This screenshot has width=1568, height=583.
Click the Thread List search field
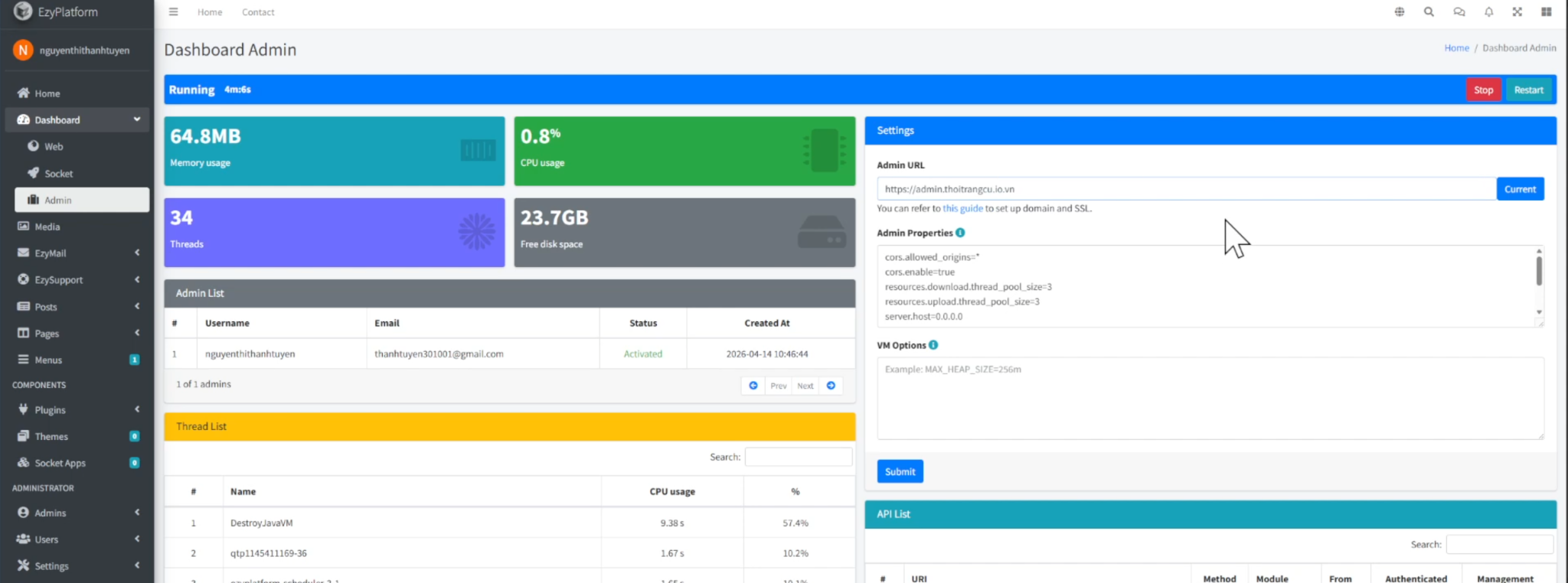[x=798, y=457]
